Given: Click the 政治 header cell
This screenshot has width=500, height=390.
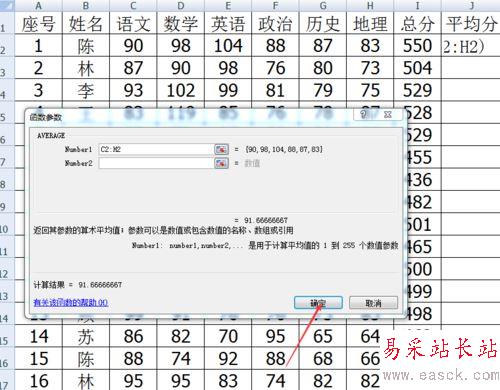Looking at the screenshot, I should coord(275,23).
